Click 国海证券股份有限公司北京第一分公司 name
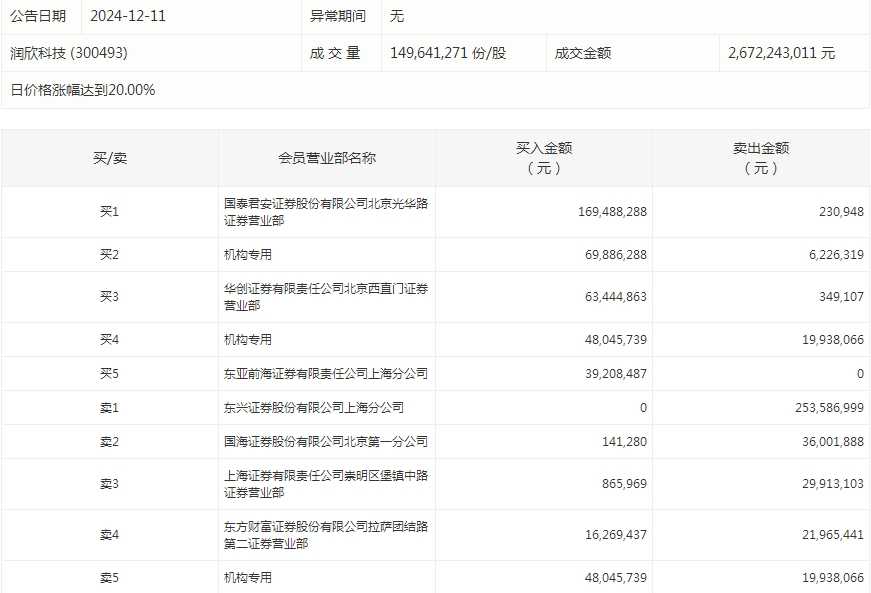Screen dimensions: 871x593 (x=326, y=441)
